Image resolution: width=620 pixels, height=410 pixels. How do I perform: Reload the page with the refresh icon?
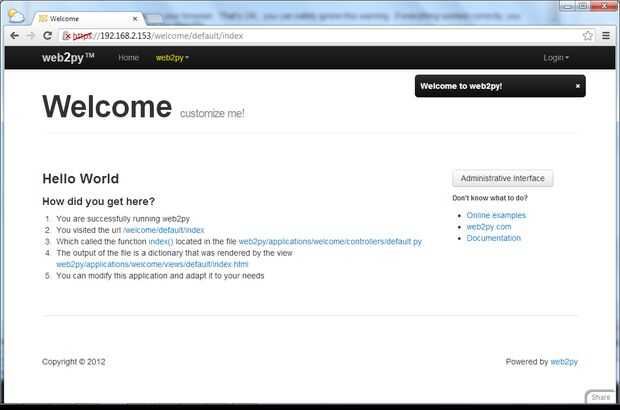pyautogui.click(x=47, y=36)
